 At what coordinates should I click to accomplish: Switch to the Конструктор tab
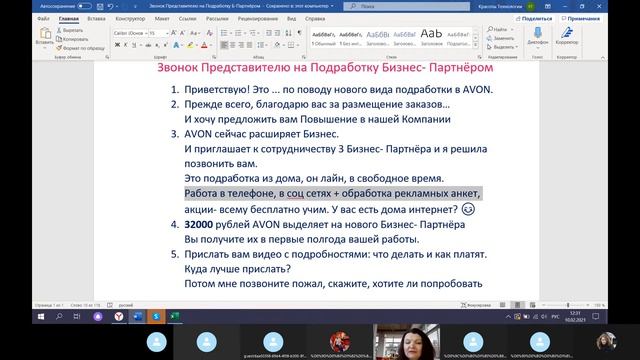pyautogui.click(x=130, y=19)
